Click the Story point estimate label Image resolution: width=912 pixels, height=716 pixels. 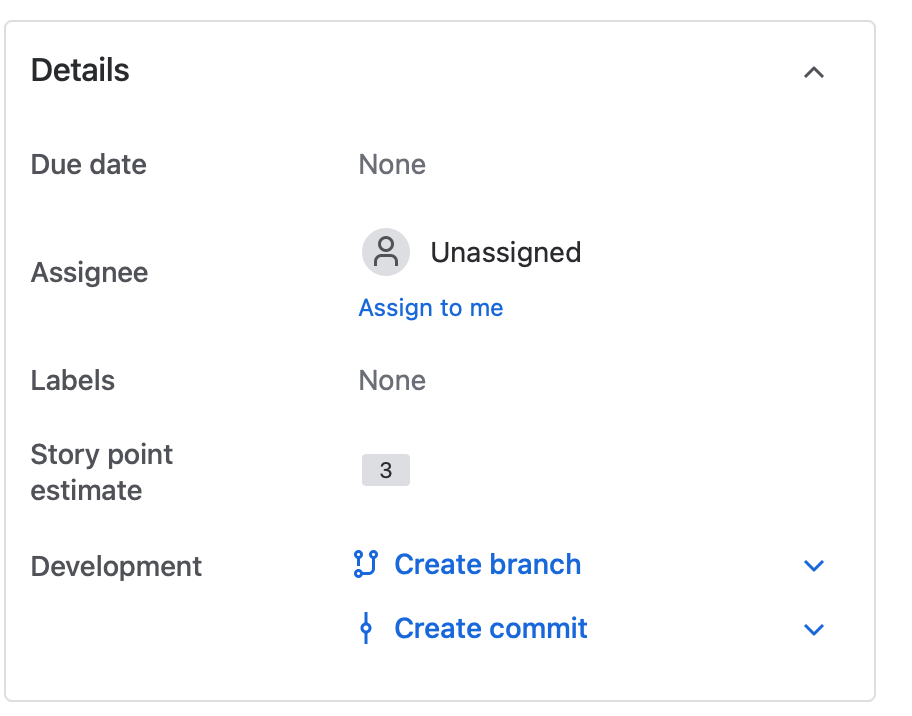(101, 472)
